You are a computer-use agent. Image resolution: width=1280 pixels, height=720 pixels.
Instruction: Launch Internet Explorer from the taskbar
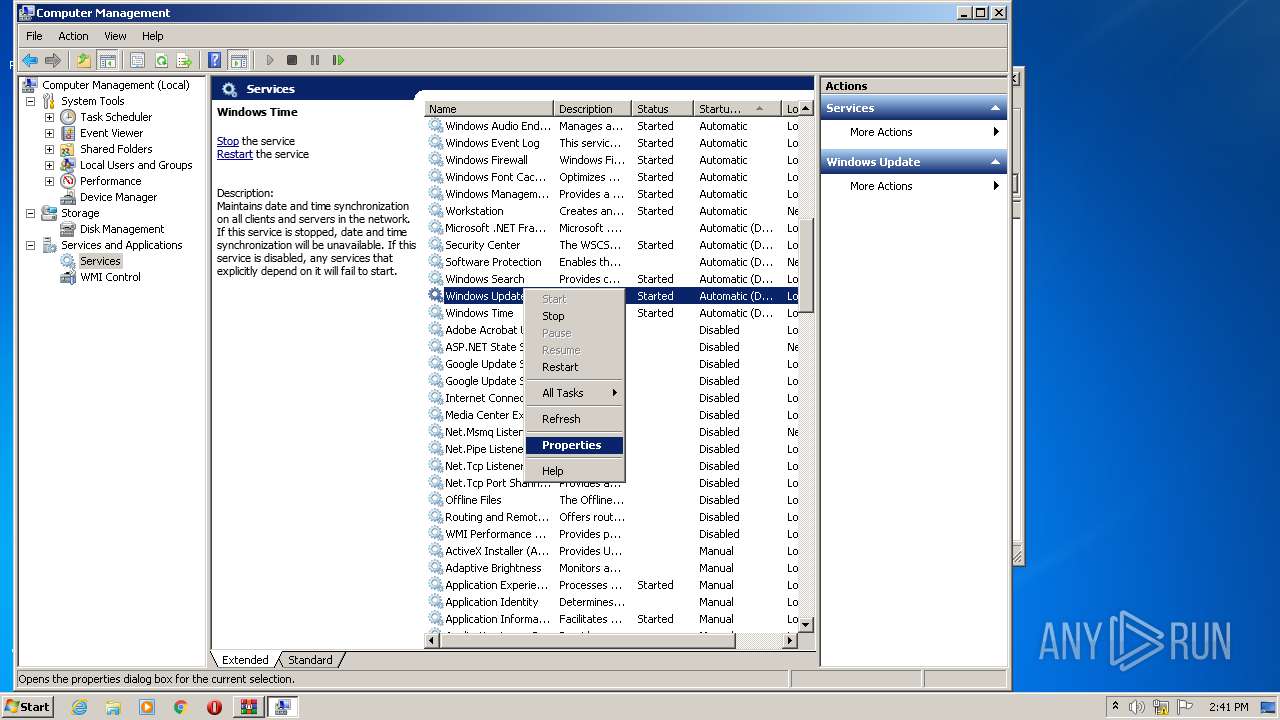point(79,707)
